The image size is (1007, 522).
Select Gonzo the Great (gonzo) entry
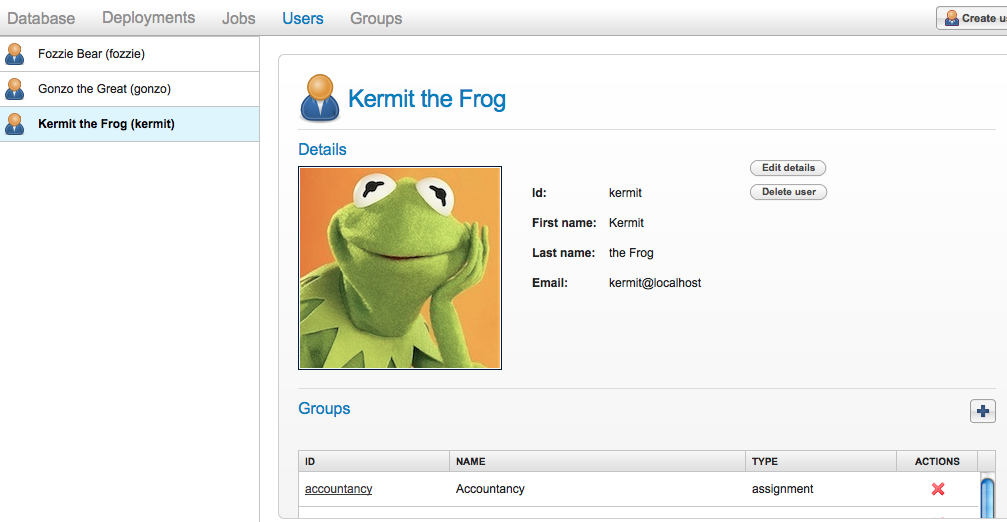pos(104,89)
